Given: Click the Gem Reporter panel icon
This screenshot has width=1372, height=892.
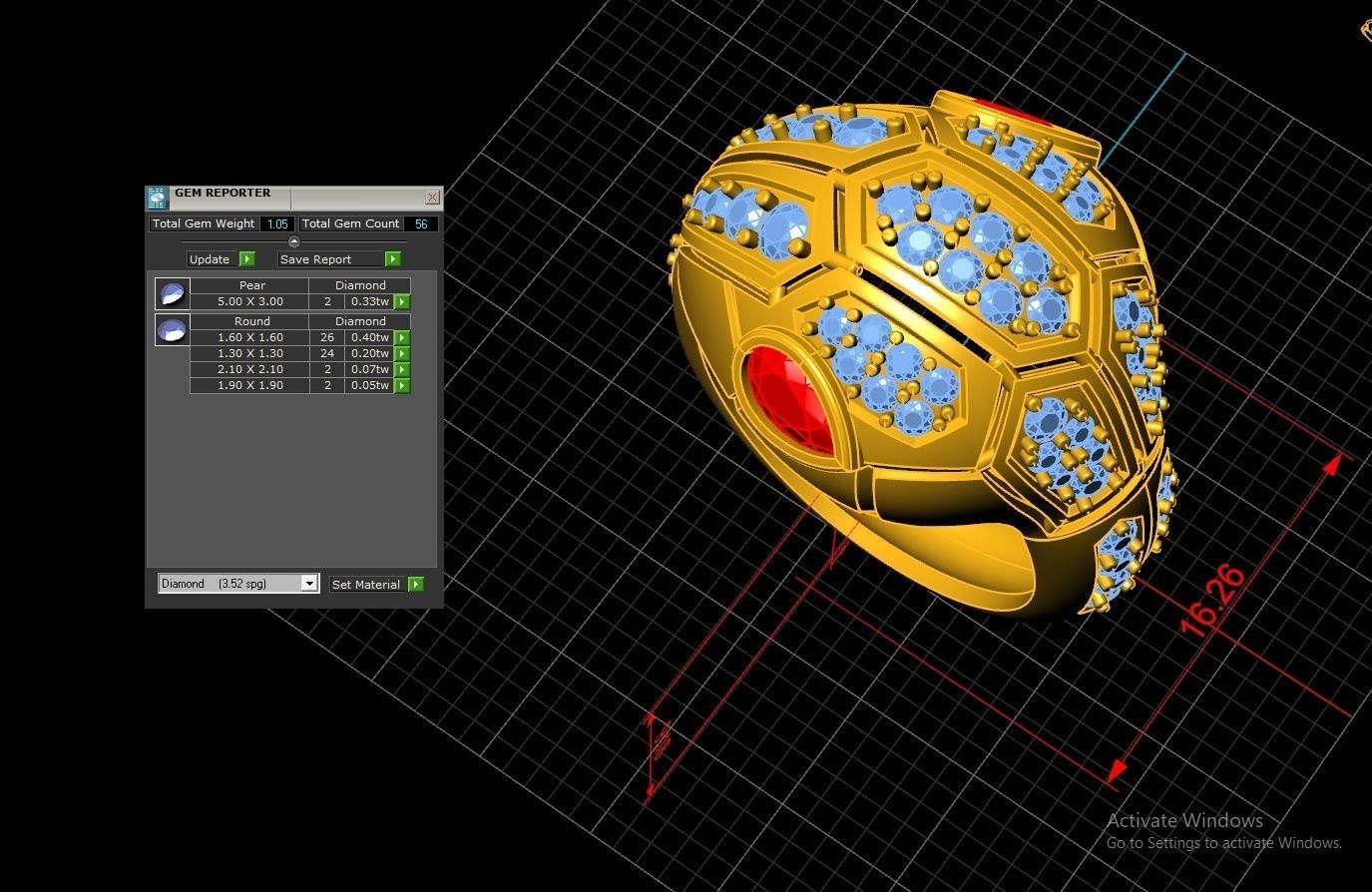Looking at the screenshot, I should click(157, 198).
